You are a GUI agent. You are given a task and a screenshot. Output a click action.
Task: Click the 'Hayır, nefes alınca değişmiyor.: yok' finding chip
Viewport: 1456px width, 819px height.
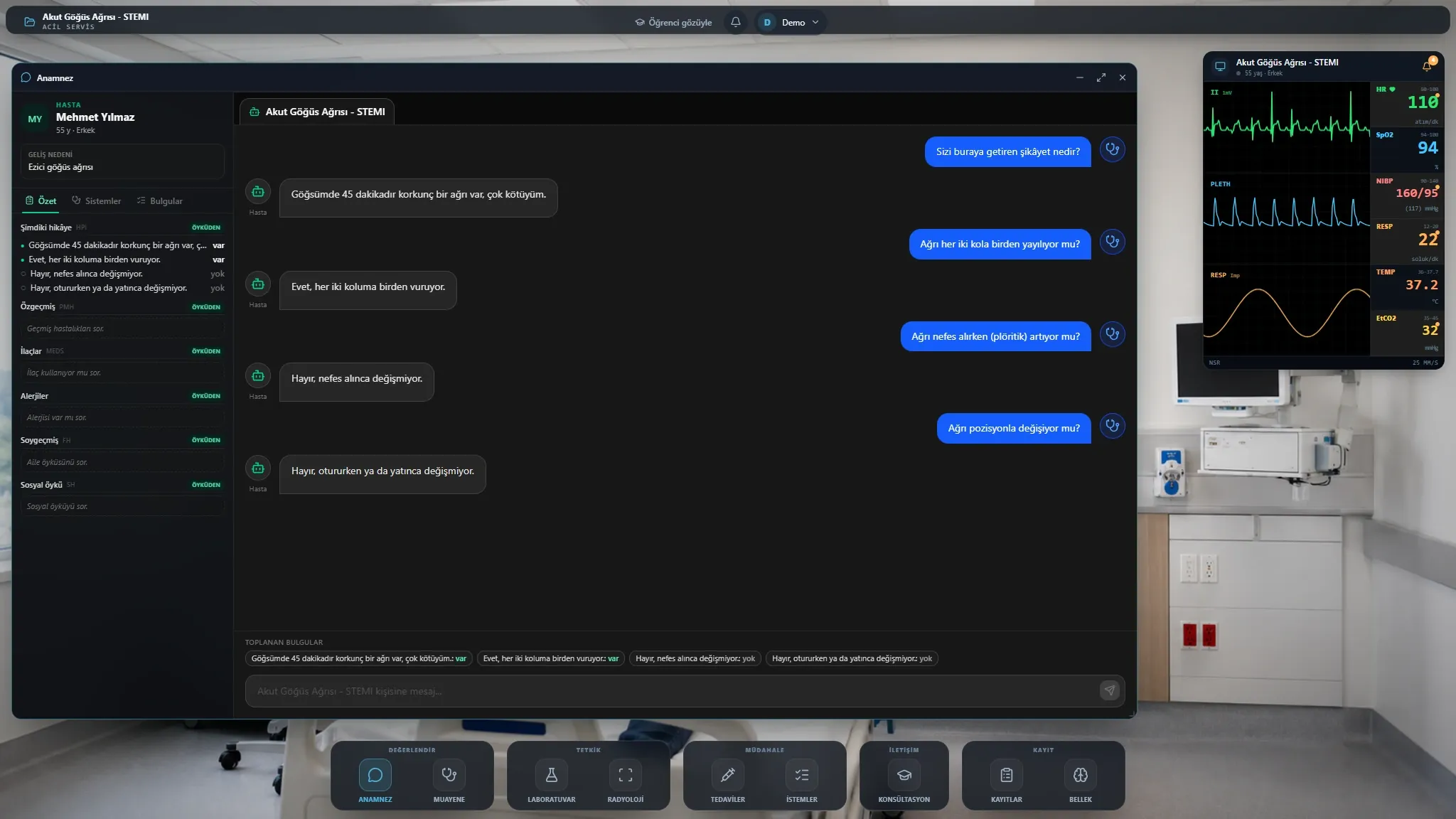pyautogui.click(x=695, y=658)
